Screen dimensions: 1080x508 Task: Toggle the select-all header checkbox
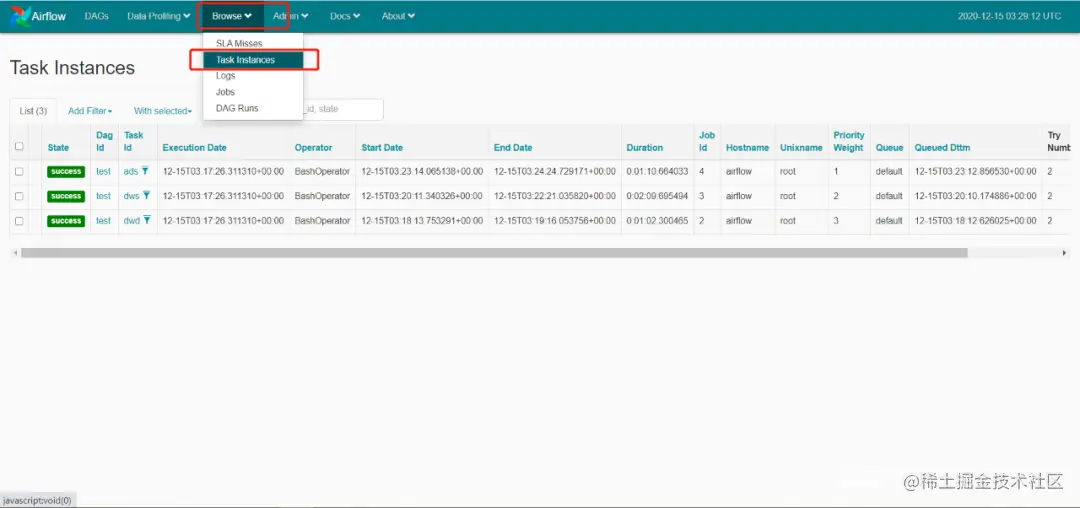[19, 146]
